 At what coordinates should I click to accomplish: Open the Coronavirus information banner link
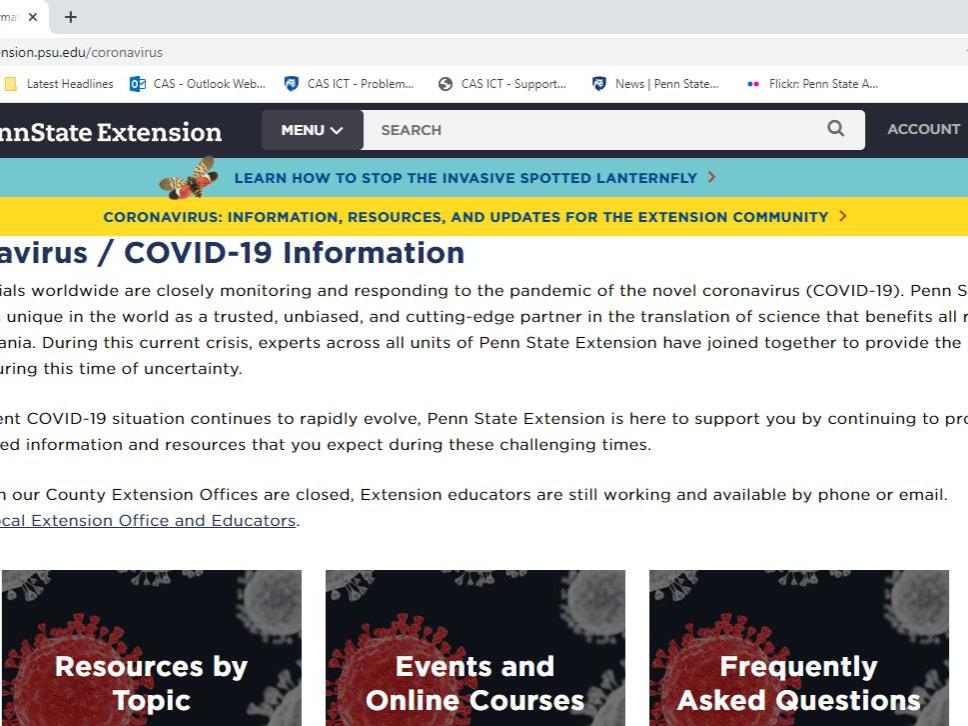click(465, 217)
